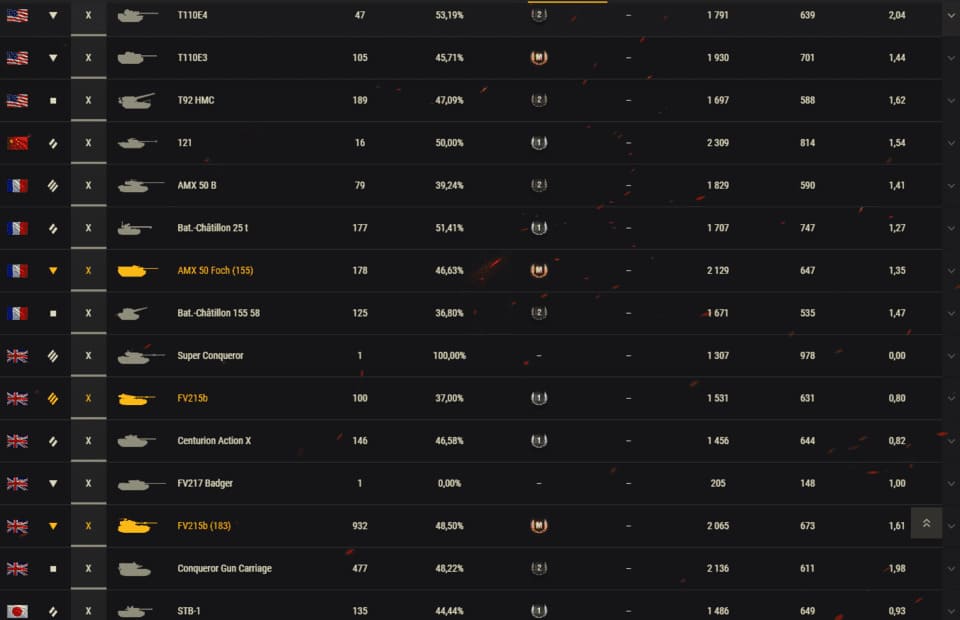This screenshot has height=620, width=960.
Task: Click the tank destroyer class icon for FV217 Badger
Action: coord(53,484)
